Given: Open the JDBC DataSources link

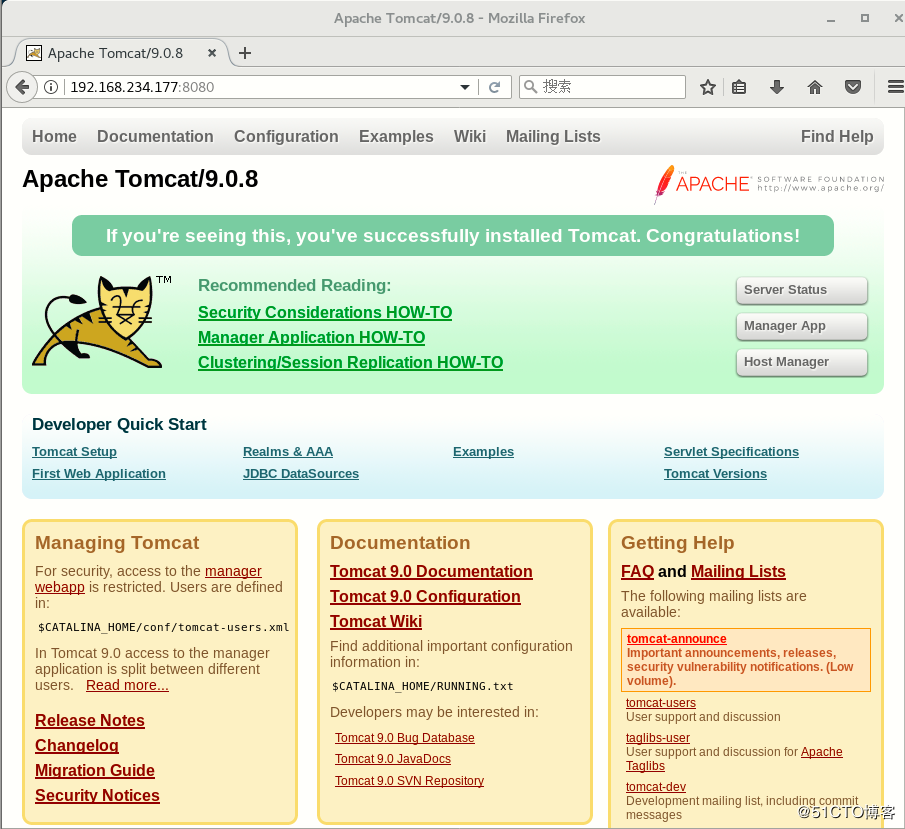Looking at the screenshot, I should pyautogui.click(x=301, y=473).
